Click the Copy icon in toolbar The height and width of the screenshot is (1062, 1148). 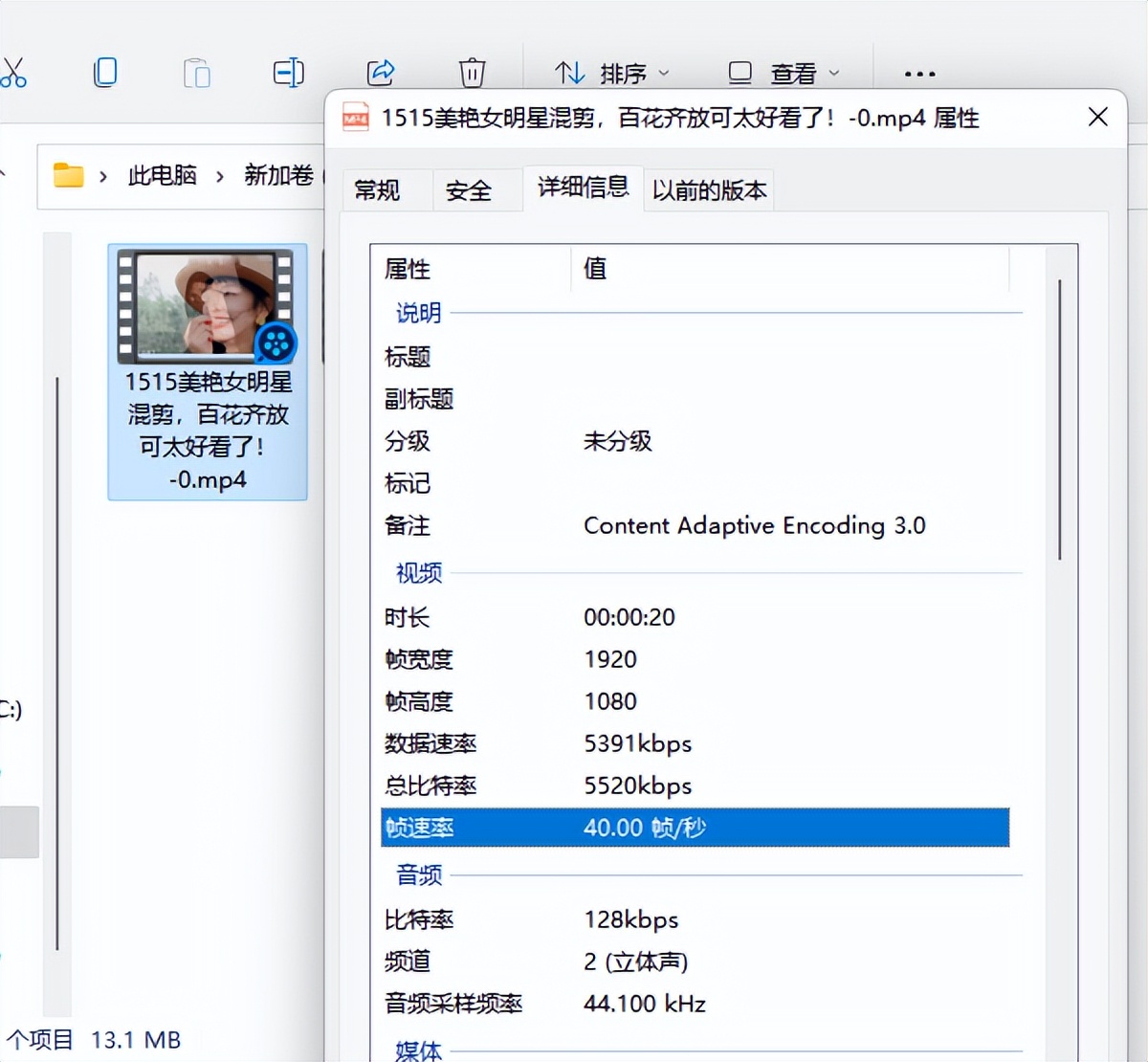pyautogui.click(x=105, y=73)
